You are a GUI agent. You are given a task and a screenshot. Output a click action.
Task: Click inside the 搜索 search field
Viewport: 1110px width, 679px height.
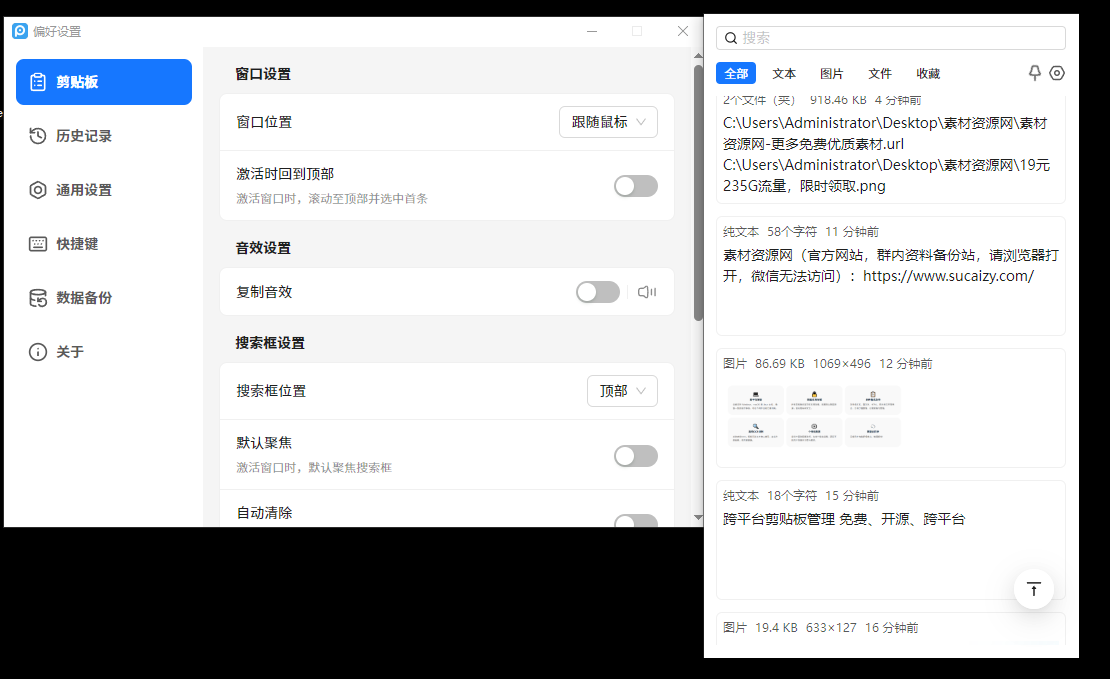coord(890,37)
